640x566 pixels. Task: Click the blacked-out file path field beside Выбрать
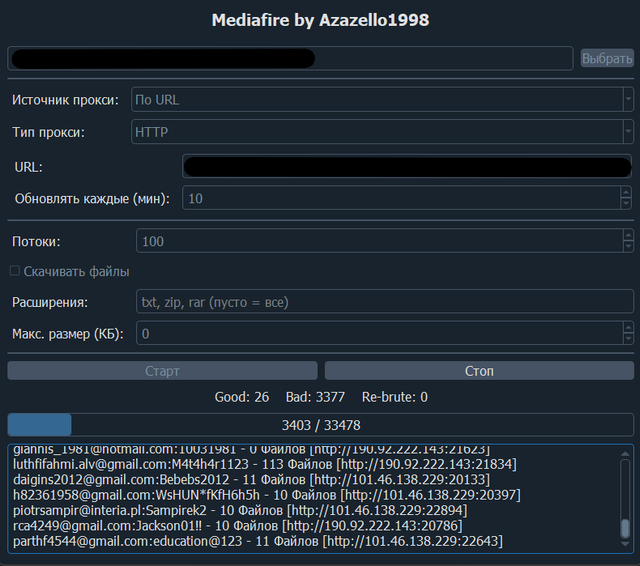290,58
